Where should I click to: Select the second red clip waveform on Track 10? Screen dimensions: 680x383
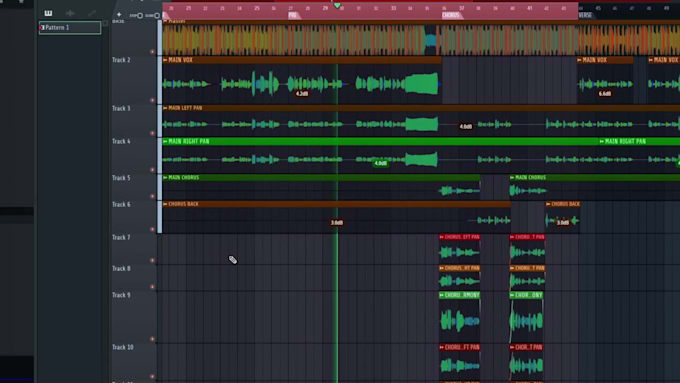(526, 366)
